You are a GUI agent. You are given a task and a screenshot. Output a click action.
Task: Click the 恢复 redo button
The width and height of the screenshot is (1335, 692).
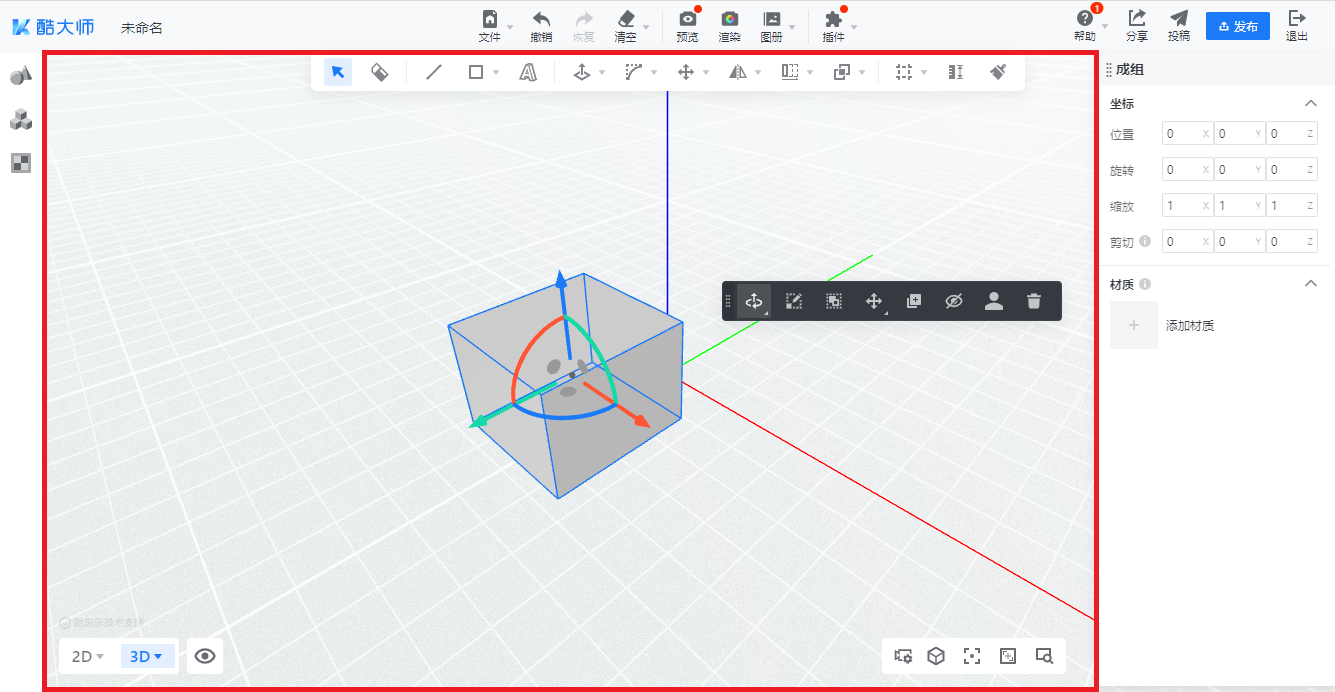click(584, 26)
